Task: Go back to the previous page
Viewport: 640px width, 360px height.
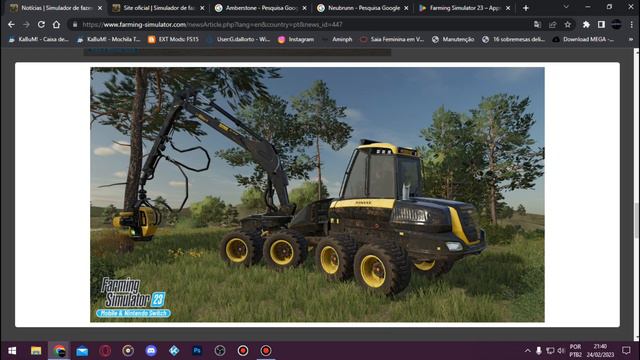Action: pyautogui.click(x=11, y=24)
